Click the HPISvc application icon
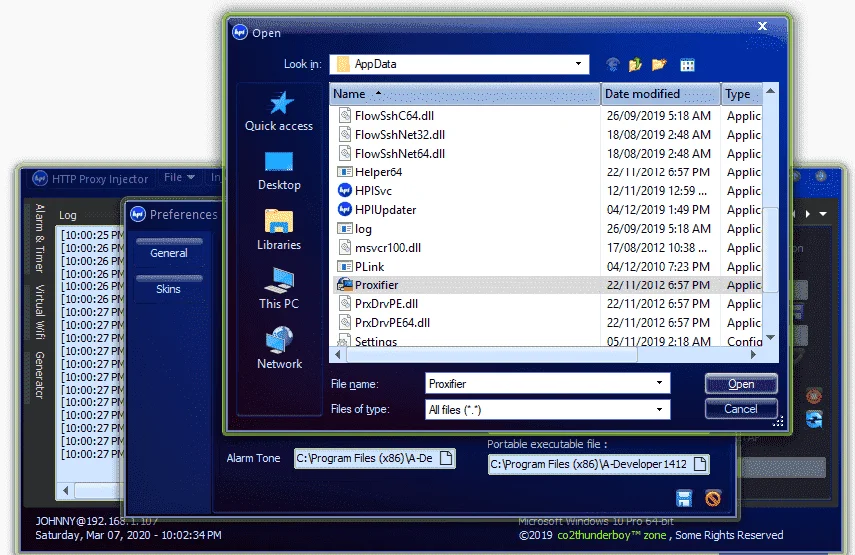Viewport: 855px width, 555px height. [345, 191]
